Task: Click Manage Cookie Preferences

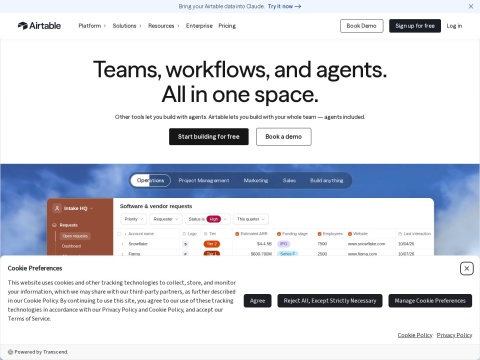Action: 430,301
